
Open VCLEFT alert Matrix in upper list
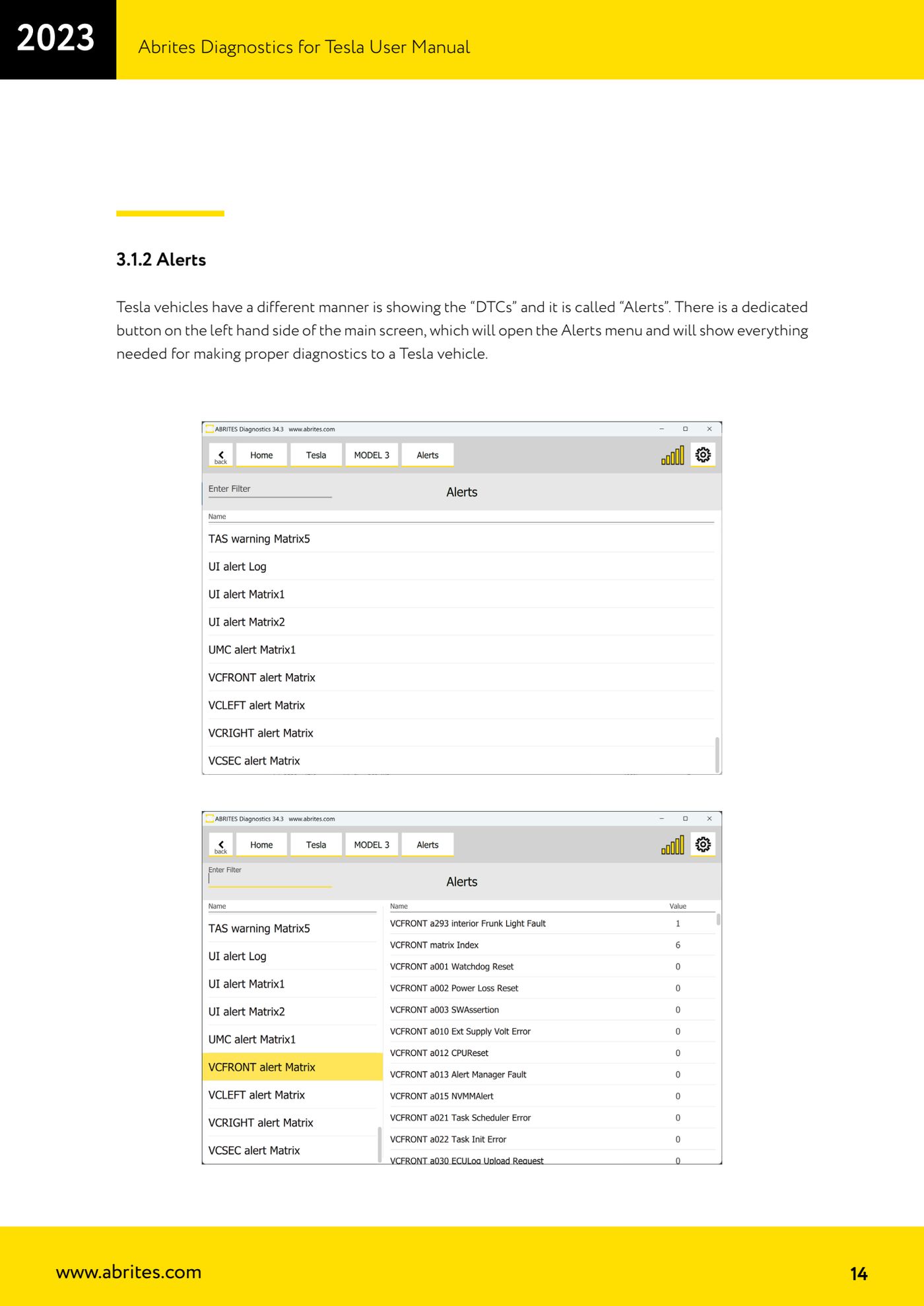coord(461,705)
